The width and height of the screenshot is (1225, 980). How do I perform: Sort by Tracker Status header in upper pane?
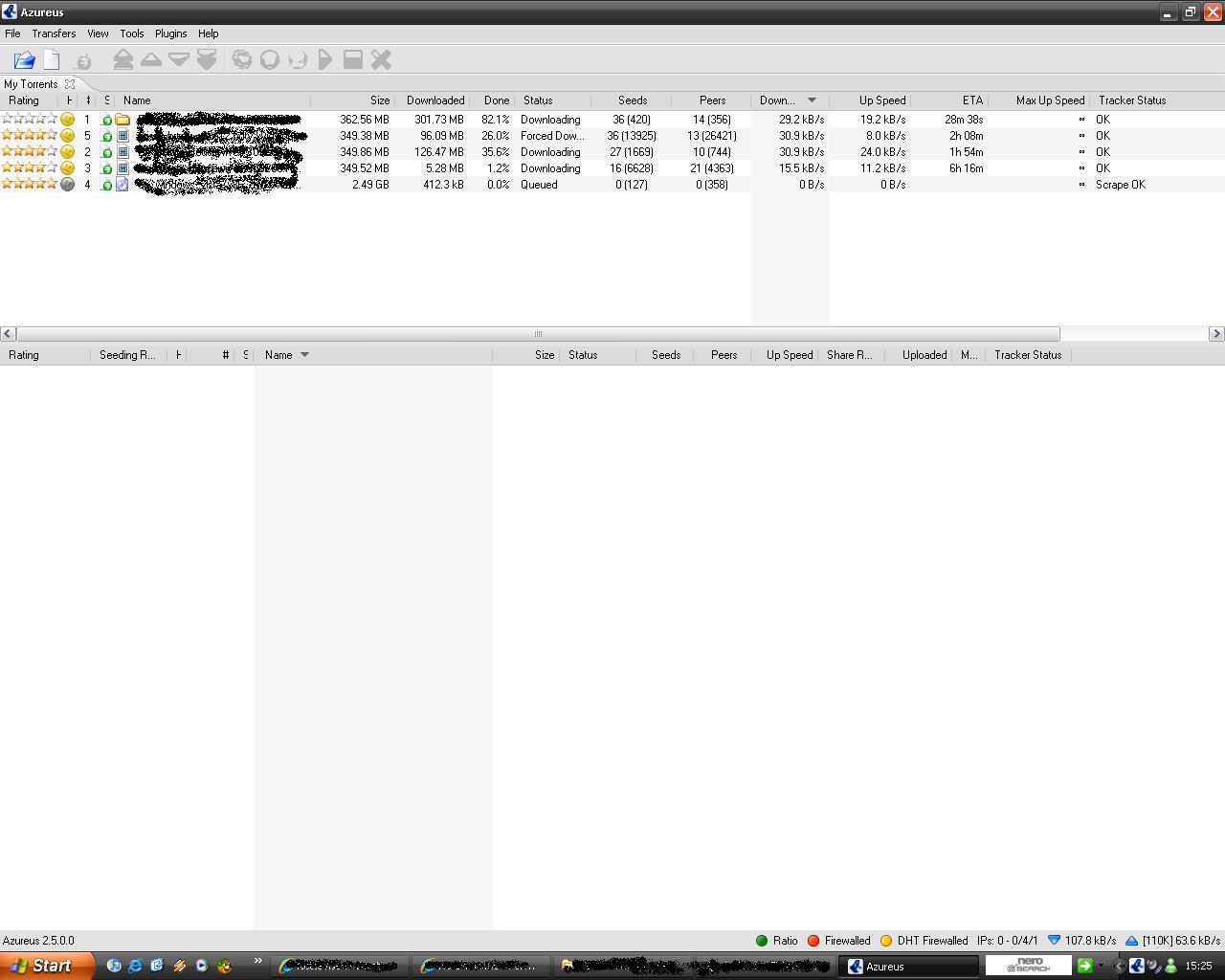pos(1156,100)
